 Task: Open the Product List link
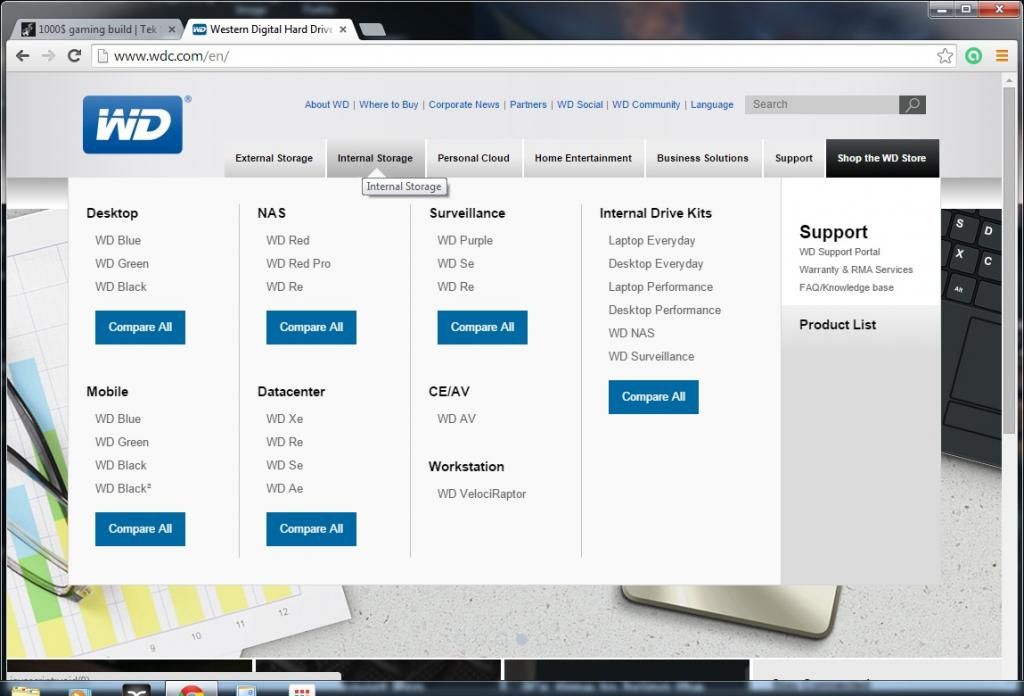click(838, 324)
